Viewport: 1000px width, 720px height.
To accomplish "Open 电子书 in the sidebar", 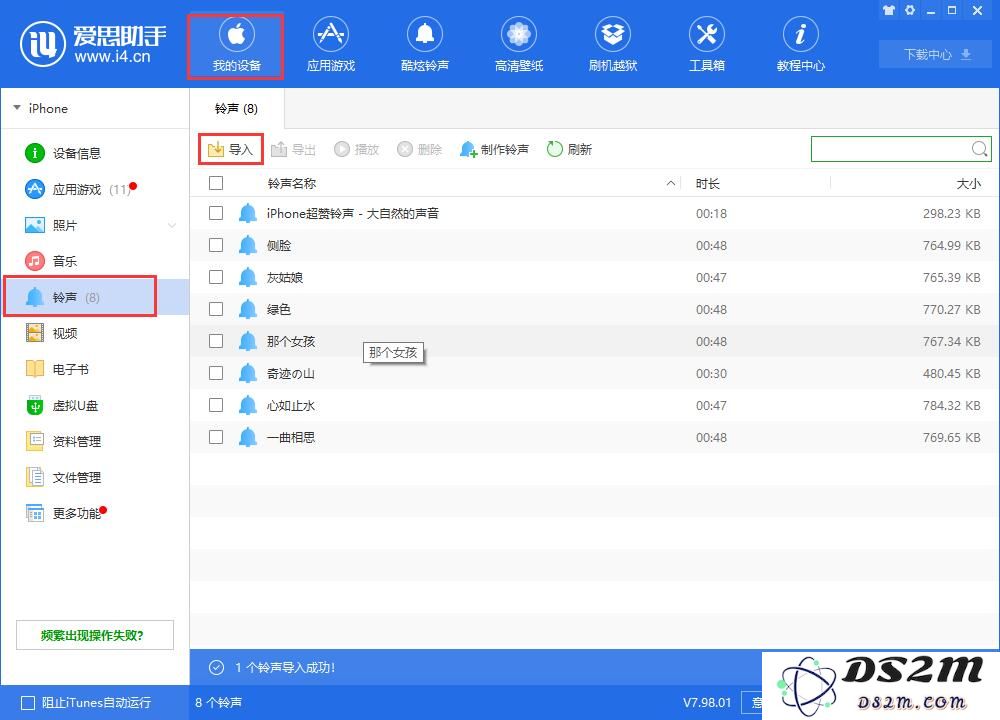I will (x=57, y=369).
